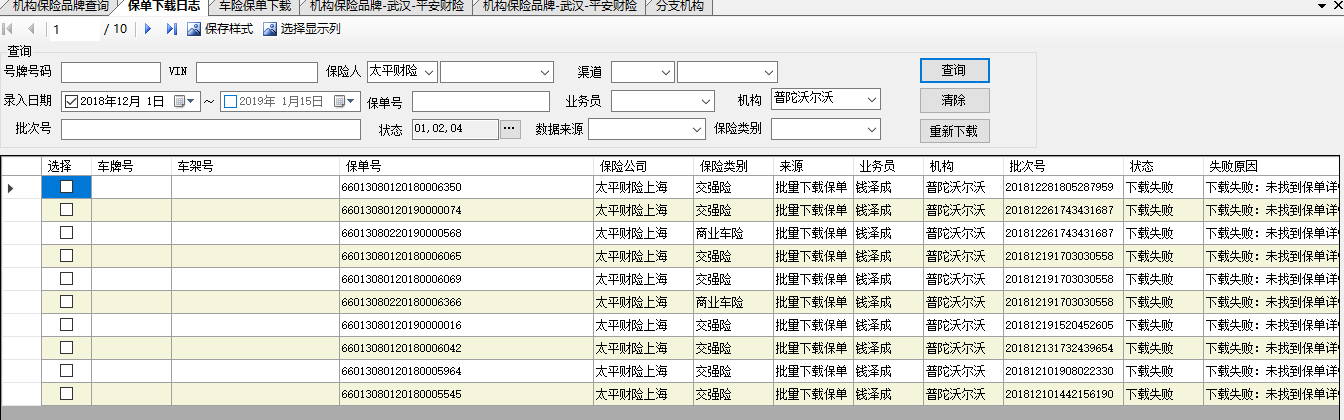Select batch number cell 201812191520452605
The height and width of the screenshot is (420, 1344).
pyautogui.click(x=1063, y=325)
